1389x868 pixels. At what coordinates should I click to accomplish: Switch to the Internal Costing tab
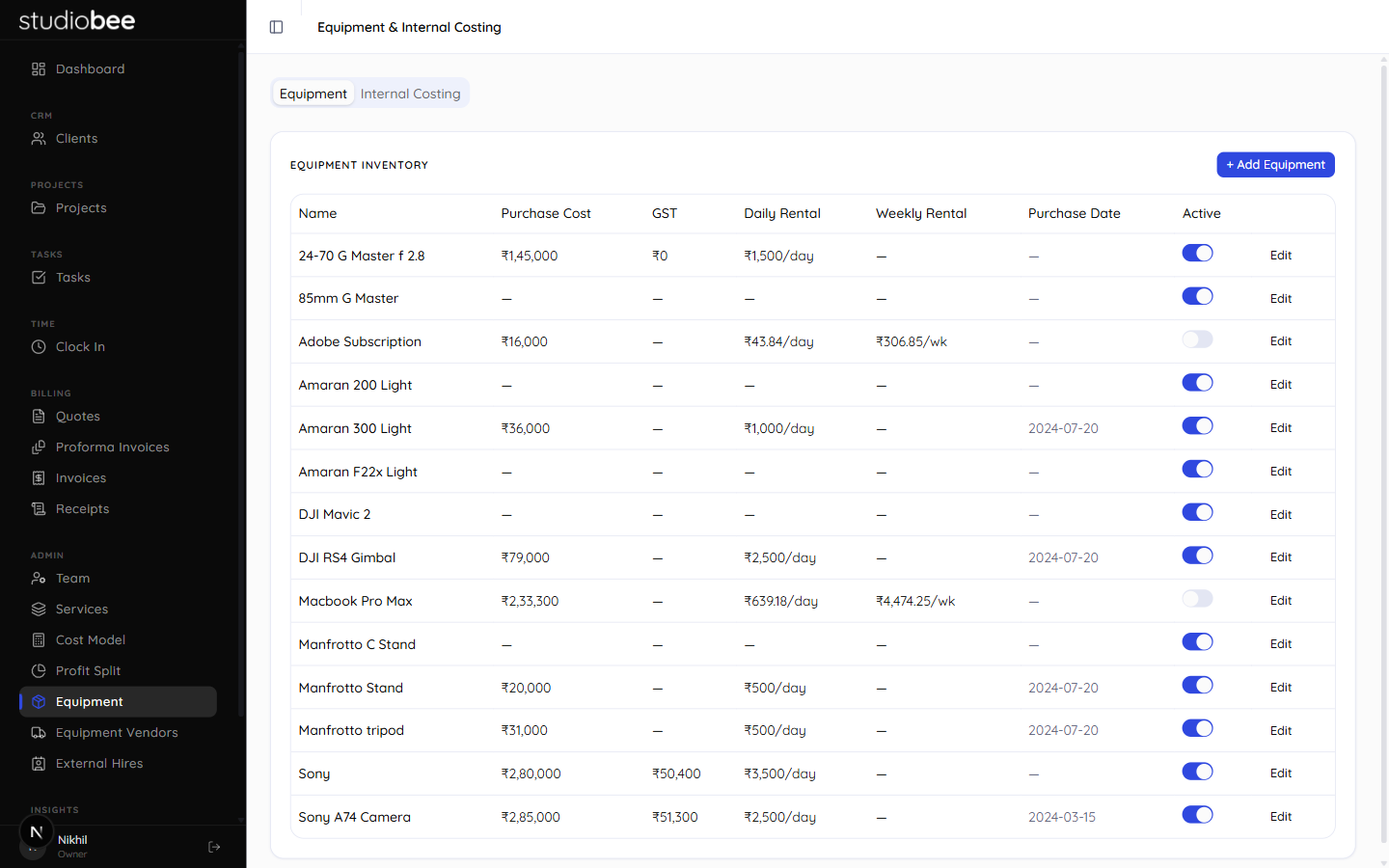[410, 94]
